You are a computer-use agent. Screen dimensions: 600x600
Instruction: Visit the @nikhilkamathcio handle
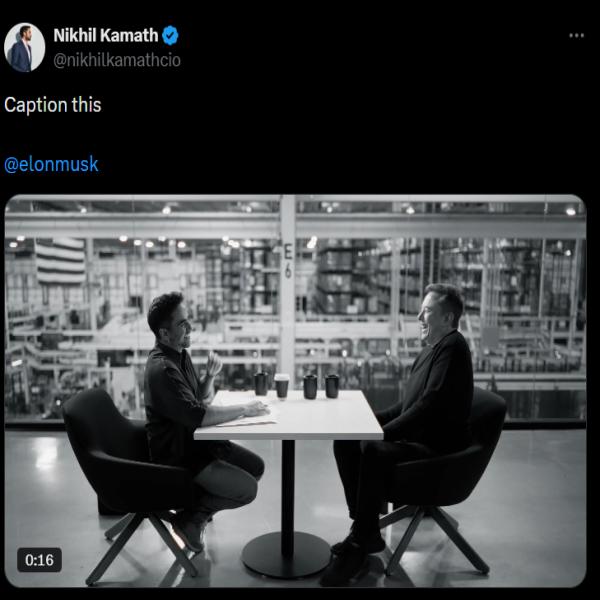tap(117, 60)
